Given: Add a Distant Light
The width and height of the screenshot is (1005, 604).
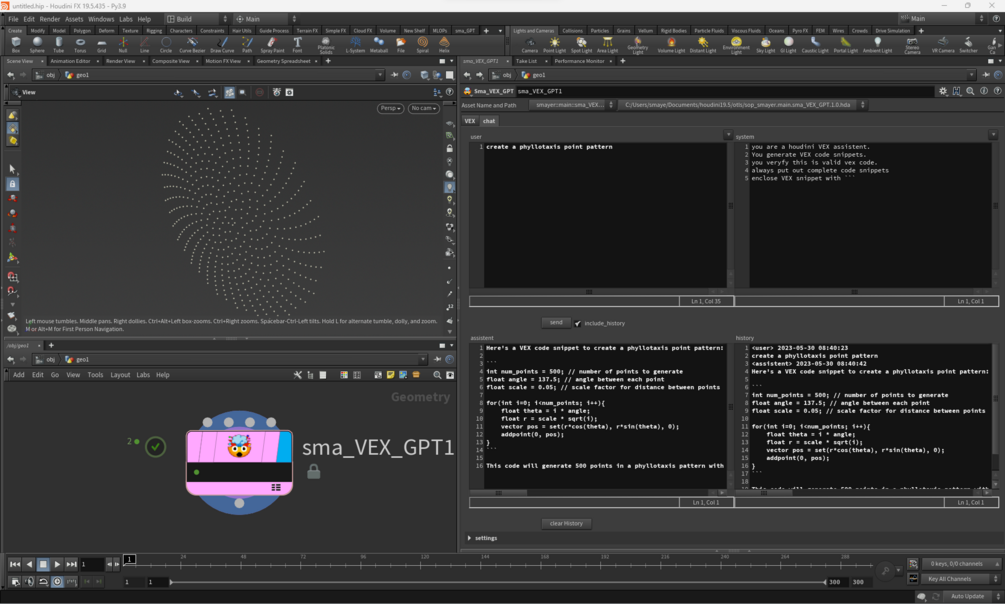Looking at the screenshot, I should pos(703,45).
